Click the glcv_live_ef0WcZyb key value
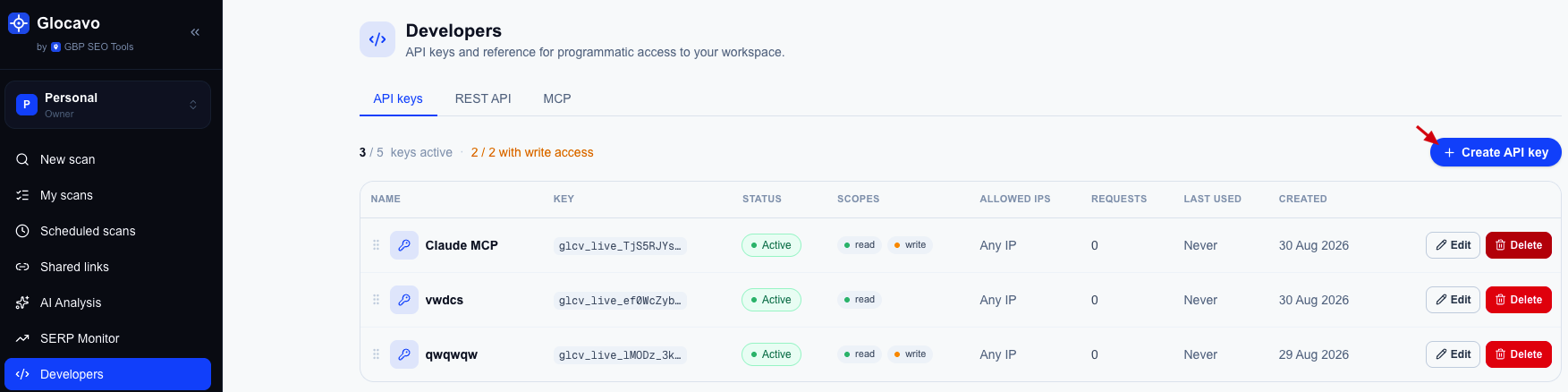This screenshot has height=392, width=1568. click(x=620, y=301)
